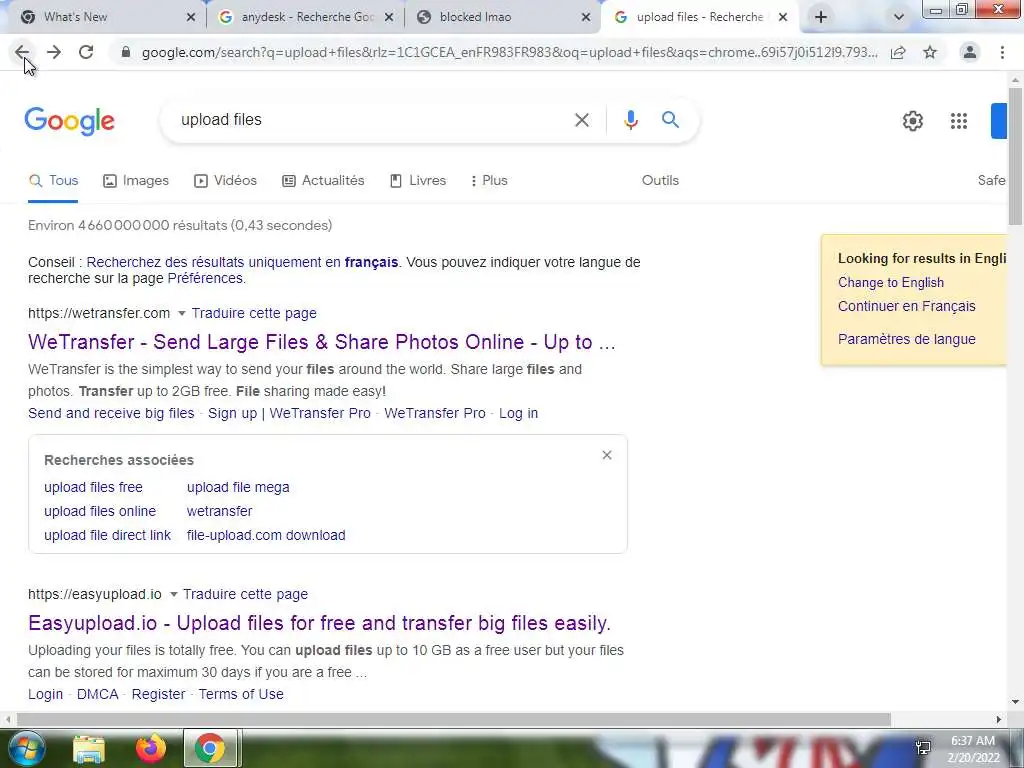Click the search-only-in-français link

point(242,263)
